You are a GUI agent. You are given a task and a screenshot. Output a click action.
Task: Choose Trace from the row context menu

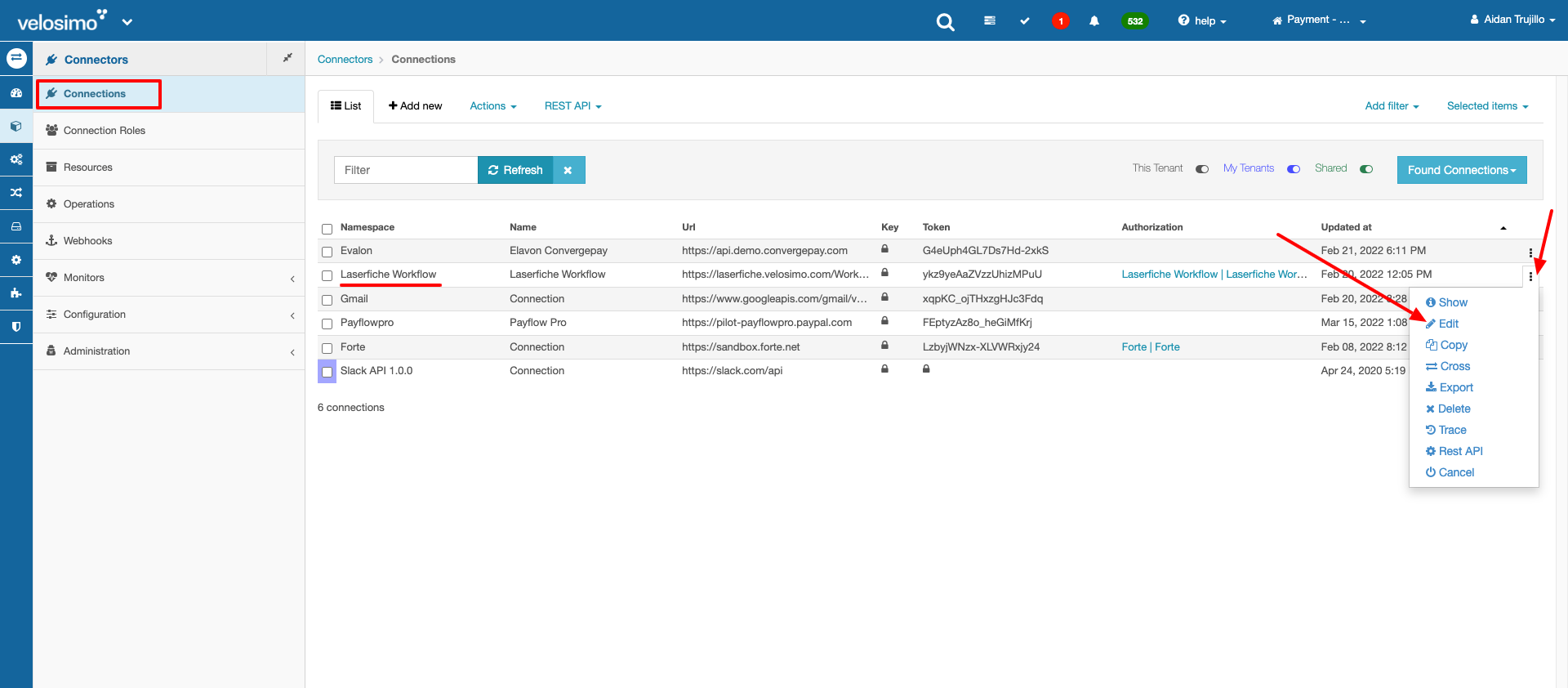click(1446, 430)
